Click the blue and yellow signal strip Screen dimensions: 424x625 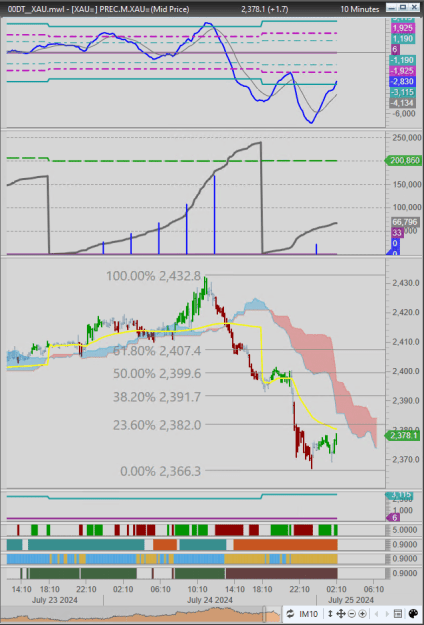coord(172,558)
